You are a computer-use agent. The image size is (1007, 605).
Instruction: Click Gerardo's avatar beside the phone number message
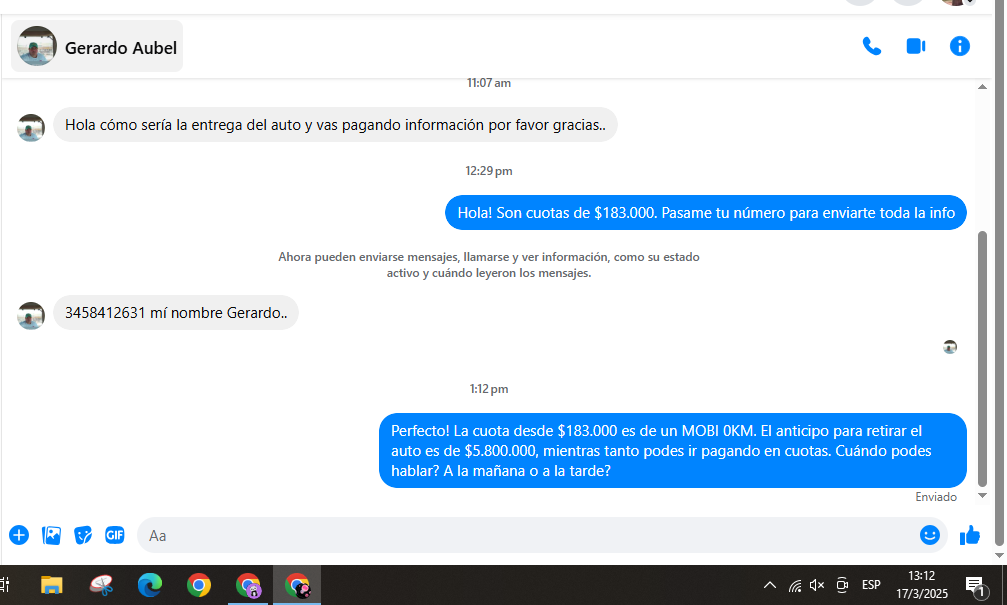pyautogui.click(x=31, y=315)
